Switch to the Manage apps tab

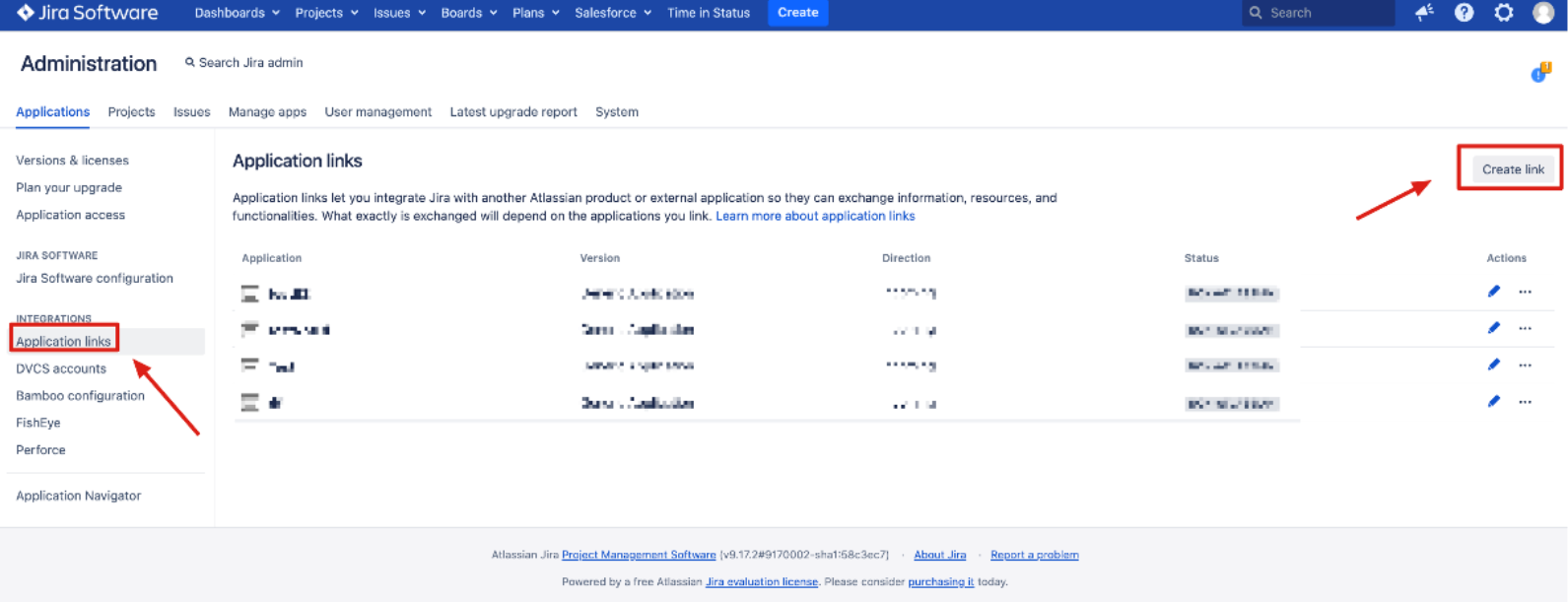tap(267, 112)
